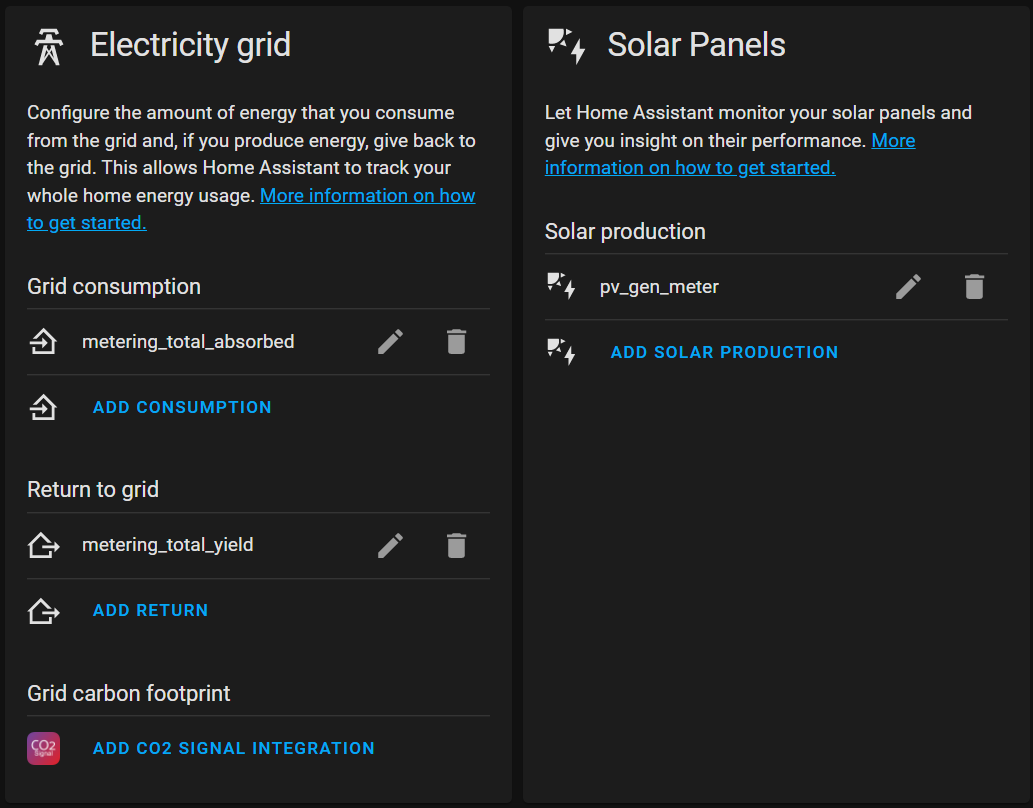Click the return-to-grid arrow icon beside ADD RETURN
Image resolution: width=1033 pixels, height=808 pixels.
point(43,610)
